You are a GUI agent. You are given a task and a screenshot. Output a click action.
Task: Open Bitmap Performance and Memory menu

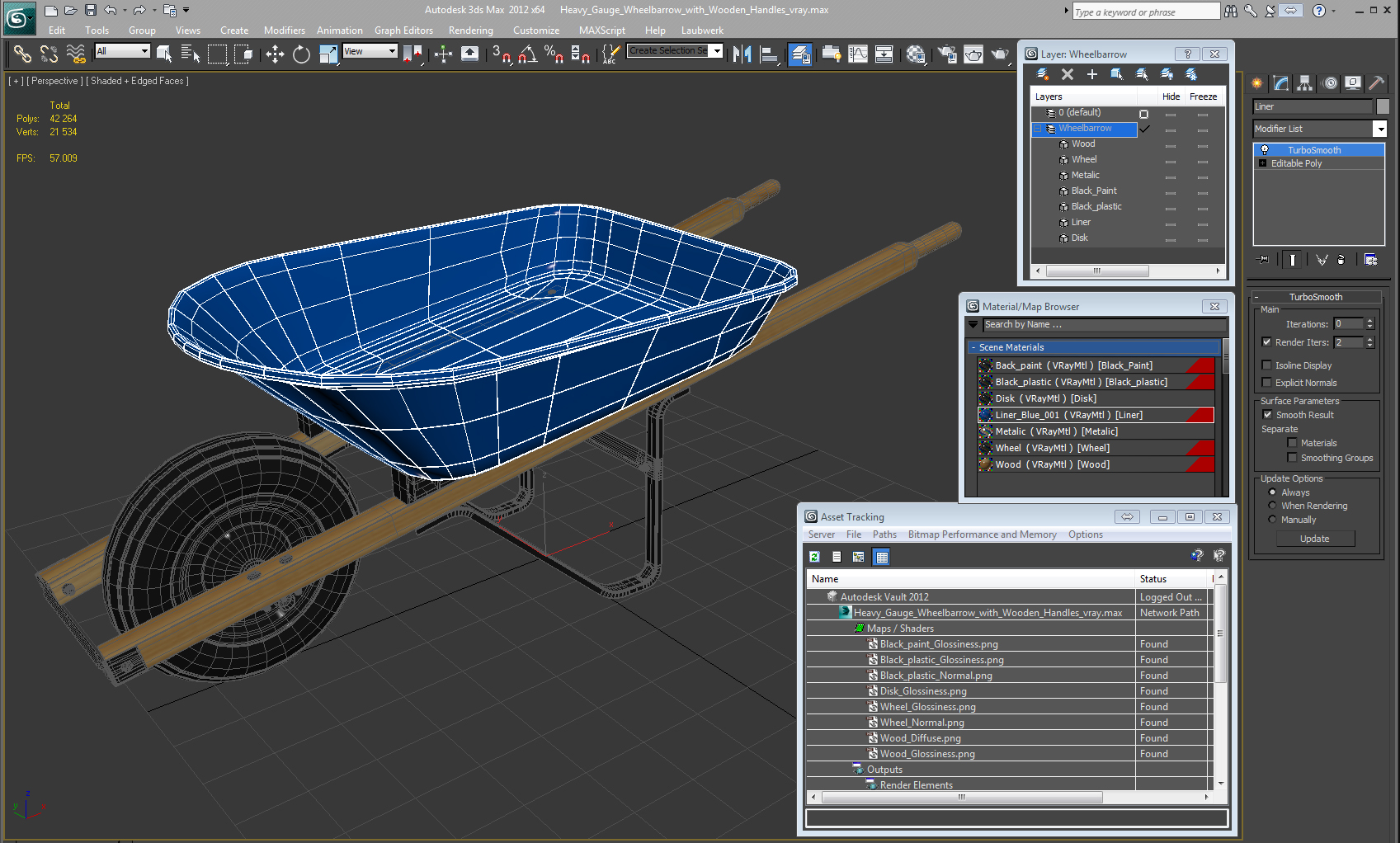pos(982,535)
